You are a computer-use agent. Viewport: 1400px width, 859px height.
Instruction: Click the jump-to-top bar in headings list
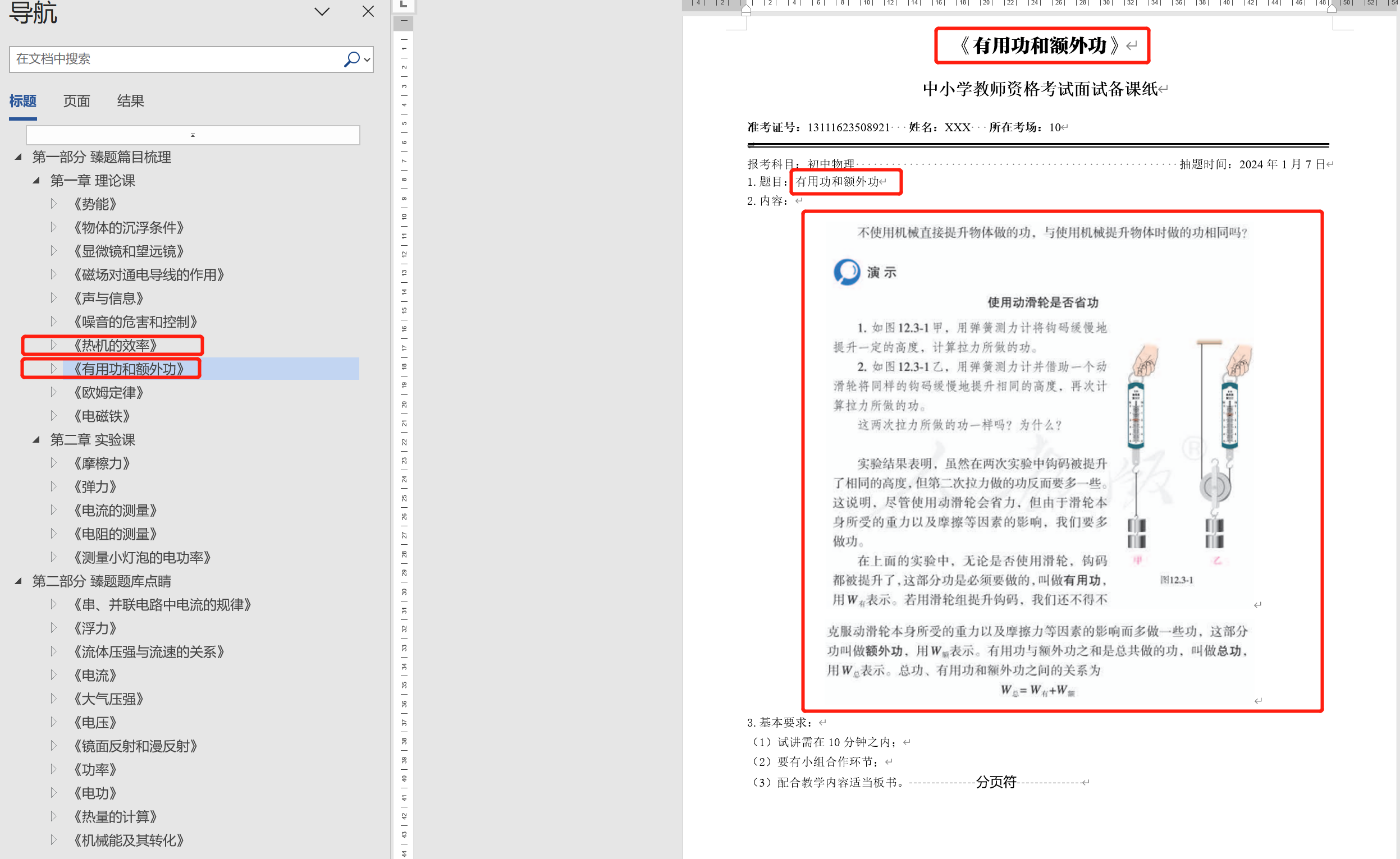tap(193, 135)
